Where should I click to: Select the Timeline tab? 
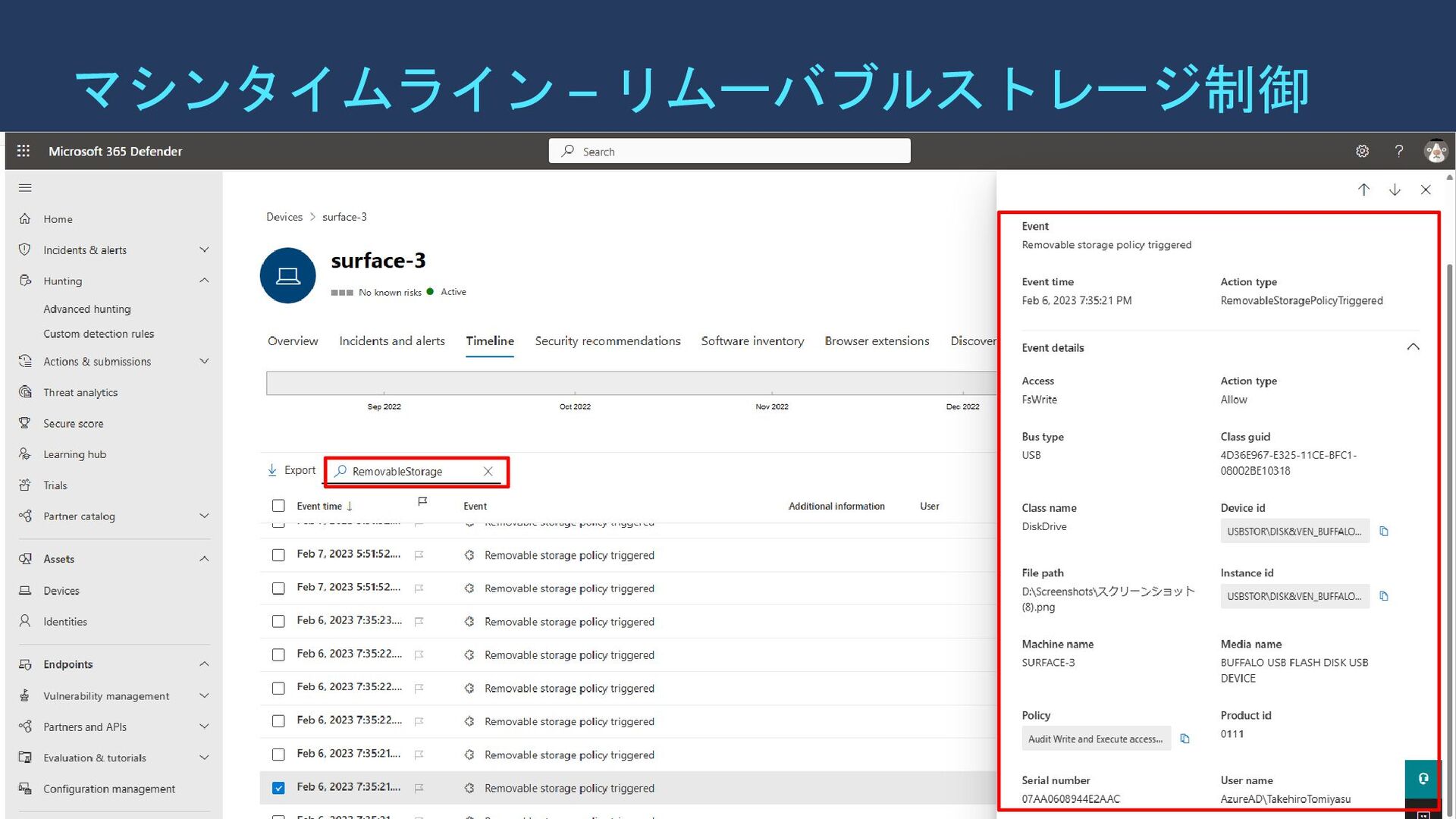point(490,341)
